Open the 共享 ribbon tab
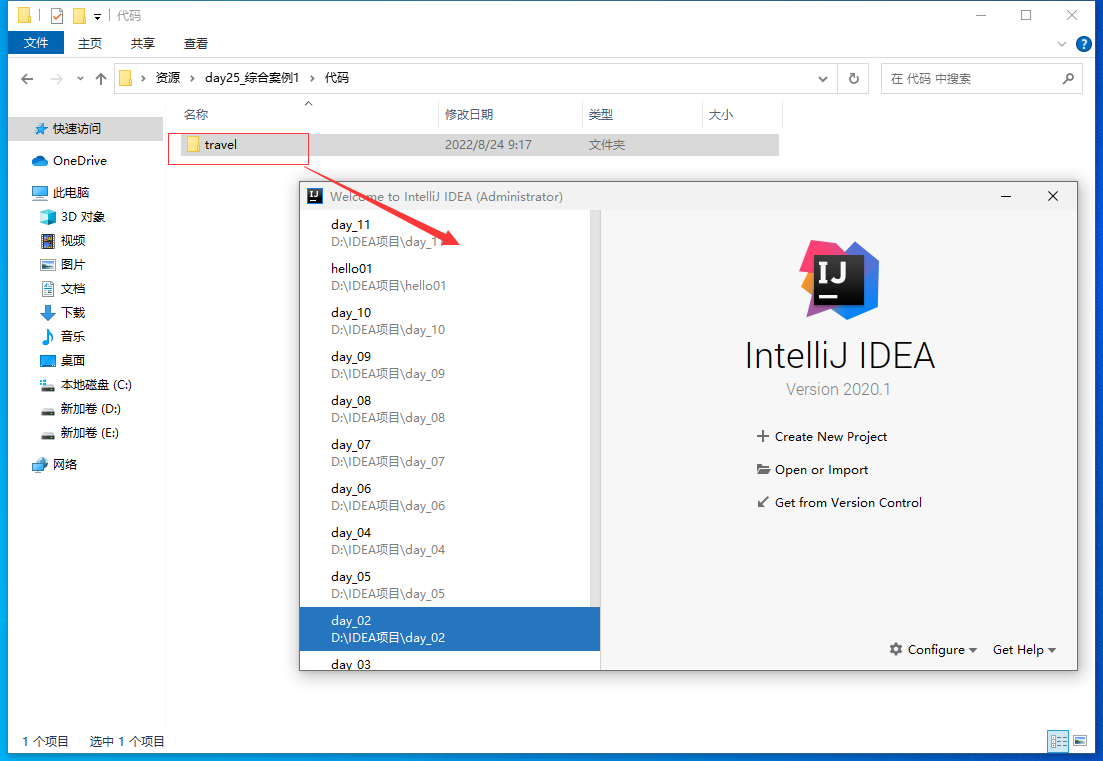Viewport: 1103px width, 761px height. [x=142, y=43]
